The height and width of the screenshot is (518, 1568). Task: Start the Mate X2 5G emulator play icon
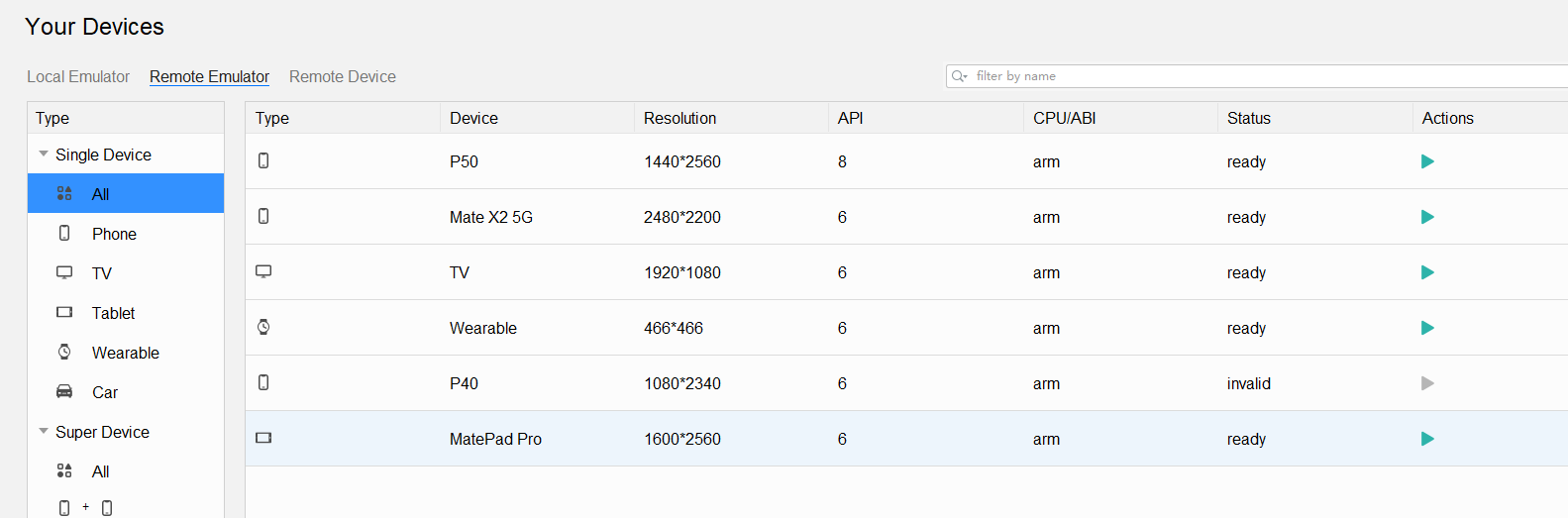coord(1427,217)
